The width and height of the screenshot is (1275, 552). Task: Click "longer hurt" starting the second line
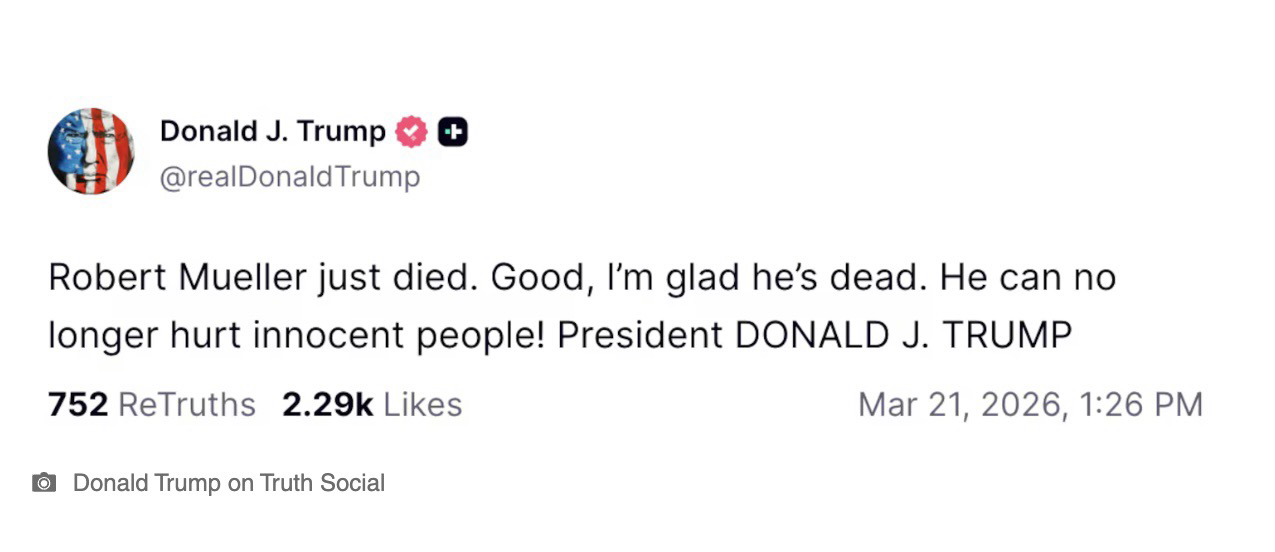(x=131, y=336)
